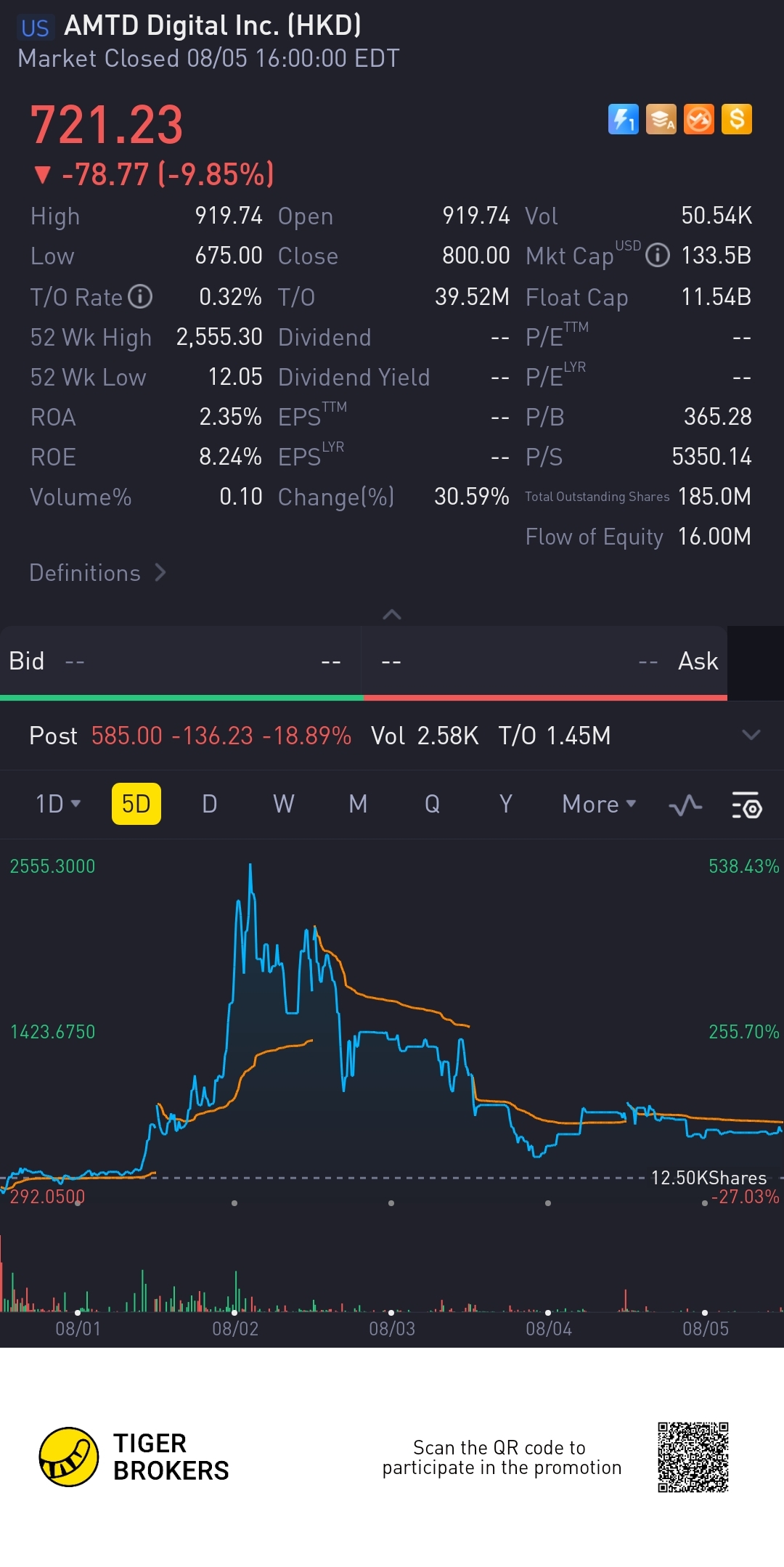
Task: Tap the US market flag badge
Action: [35, 28]
